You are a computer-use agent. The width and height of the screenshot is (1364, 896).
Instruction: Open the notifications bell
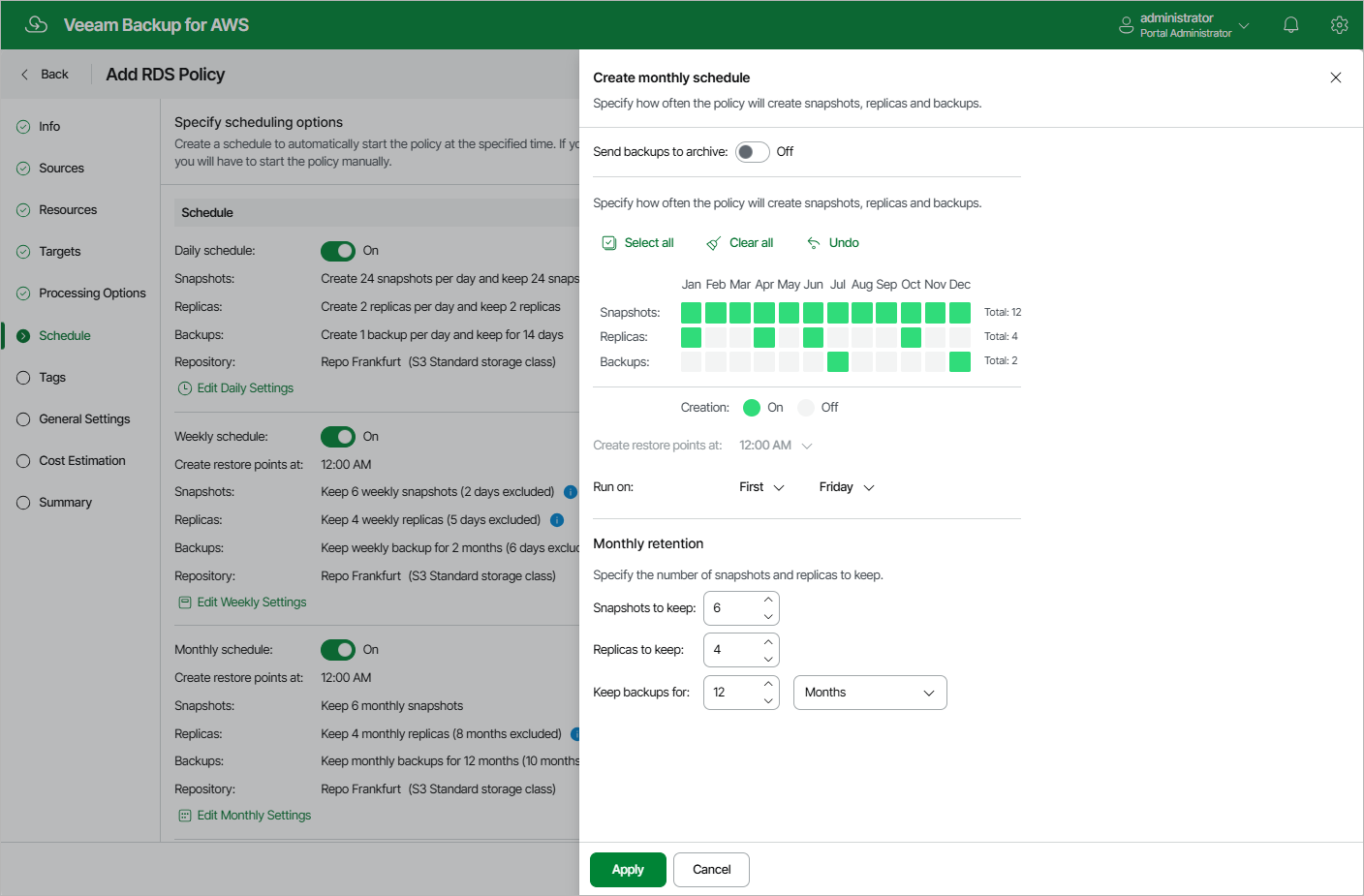click(x=1291, y=25)
